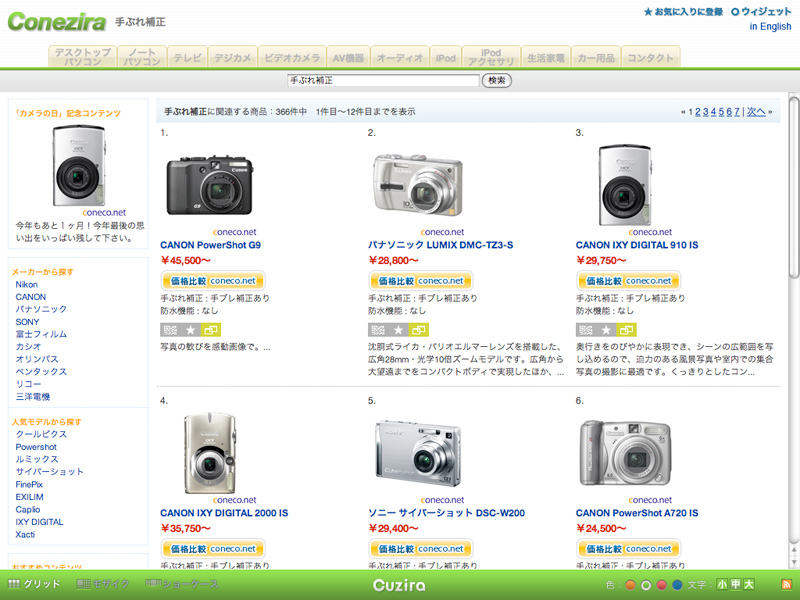
Task: Switch site to English
Action: (x=770, y=27)
